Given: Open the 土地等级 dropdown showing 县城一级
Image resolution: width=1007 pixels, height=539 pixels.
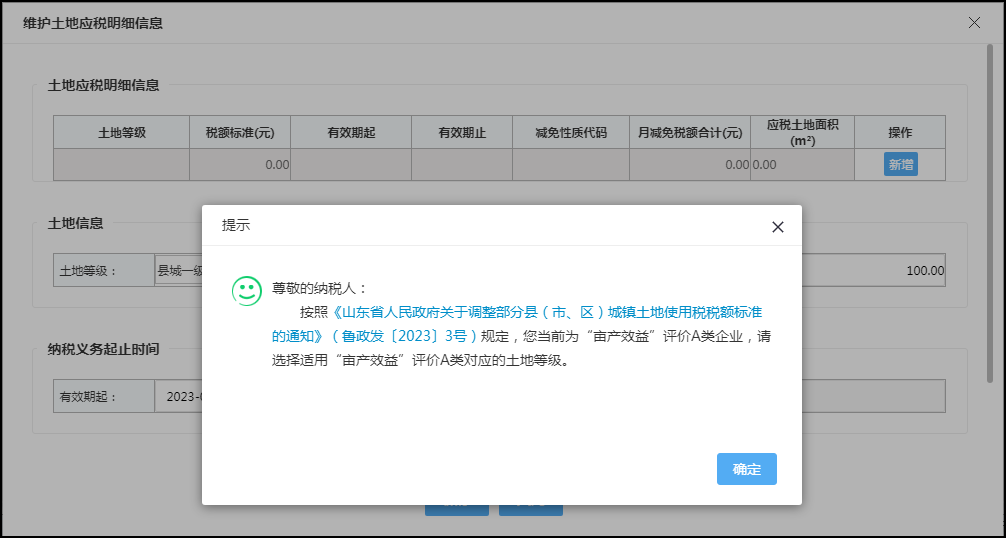Looking at the screenshot, I should coord(179,270).
